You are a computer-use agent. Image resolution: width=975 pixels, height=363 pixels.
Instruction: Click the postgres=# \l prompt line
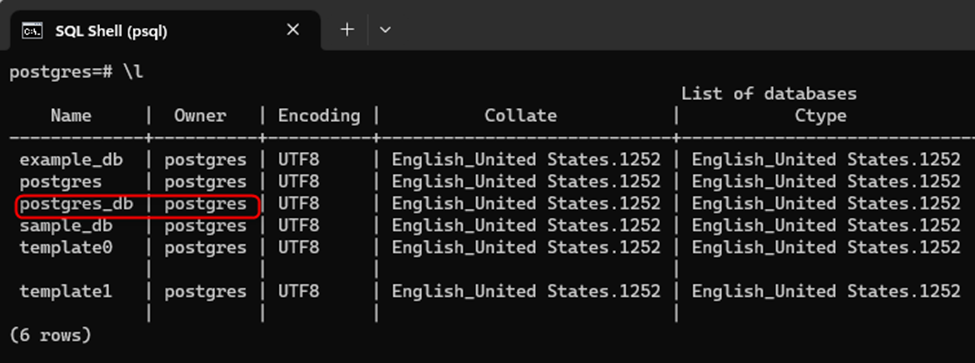[x=76, y=72]
